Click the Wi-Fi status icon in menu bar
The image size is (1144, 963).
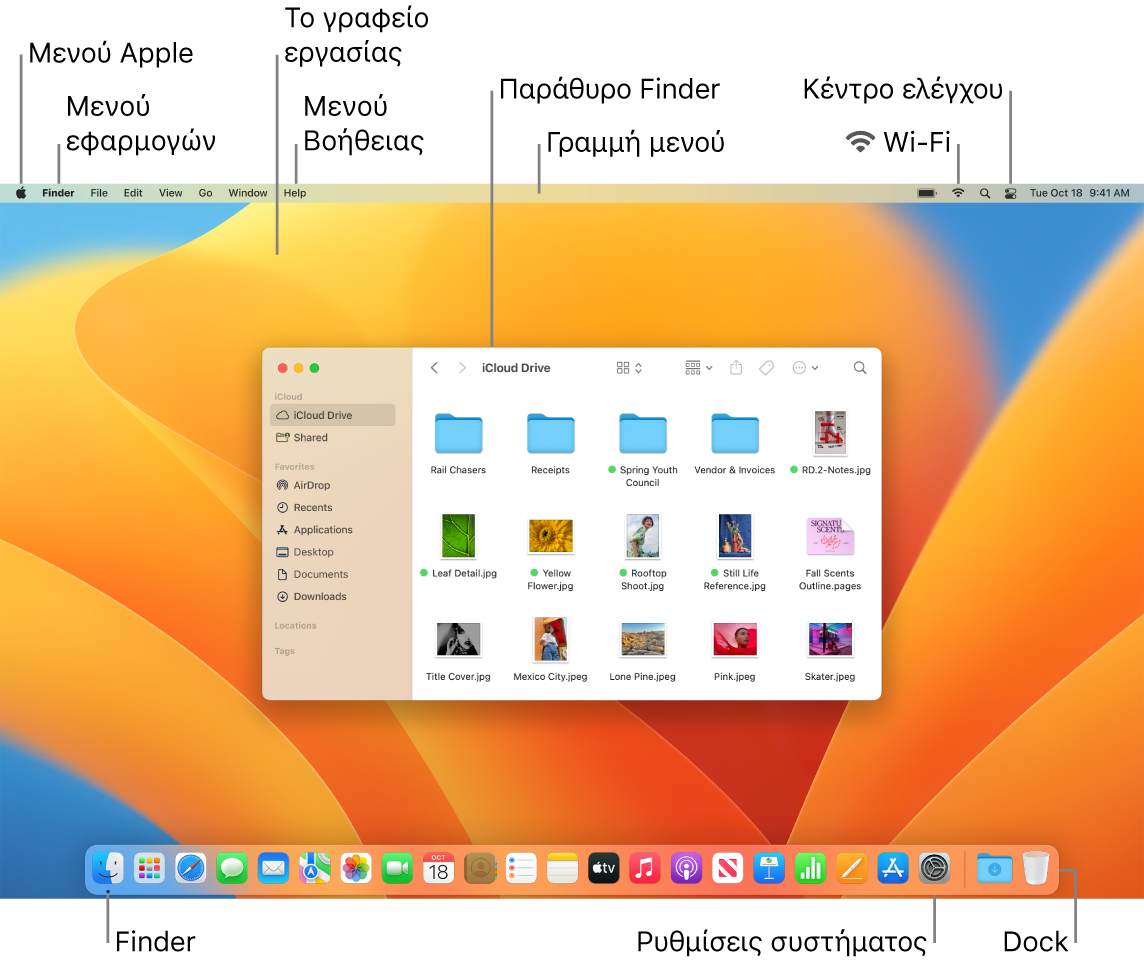pyautogui.click(x=958, y=192)
